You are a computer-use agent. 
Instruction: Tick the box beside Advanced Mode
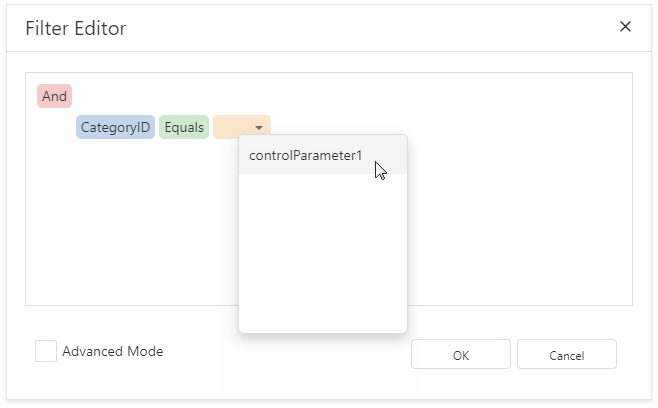45,351
